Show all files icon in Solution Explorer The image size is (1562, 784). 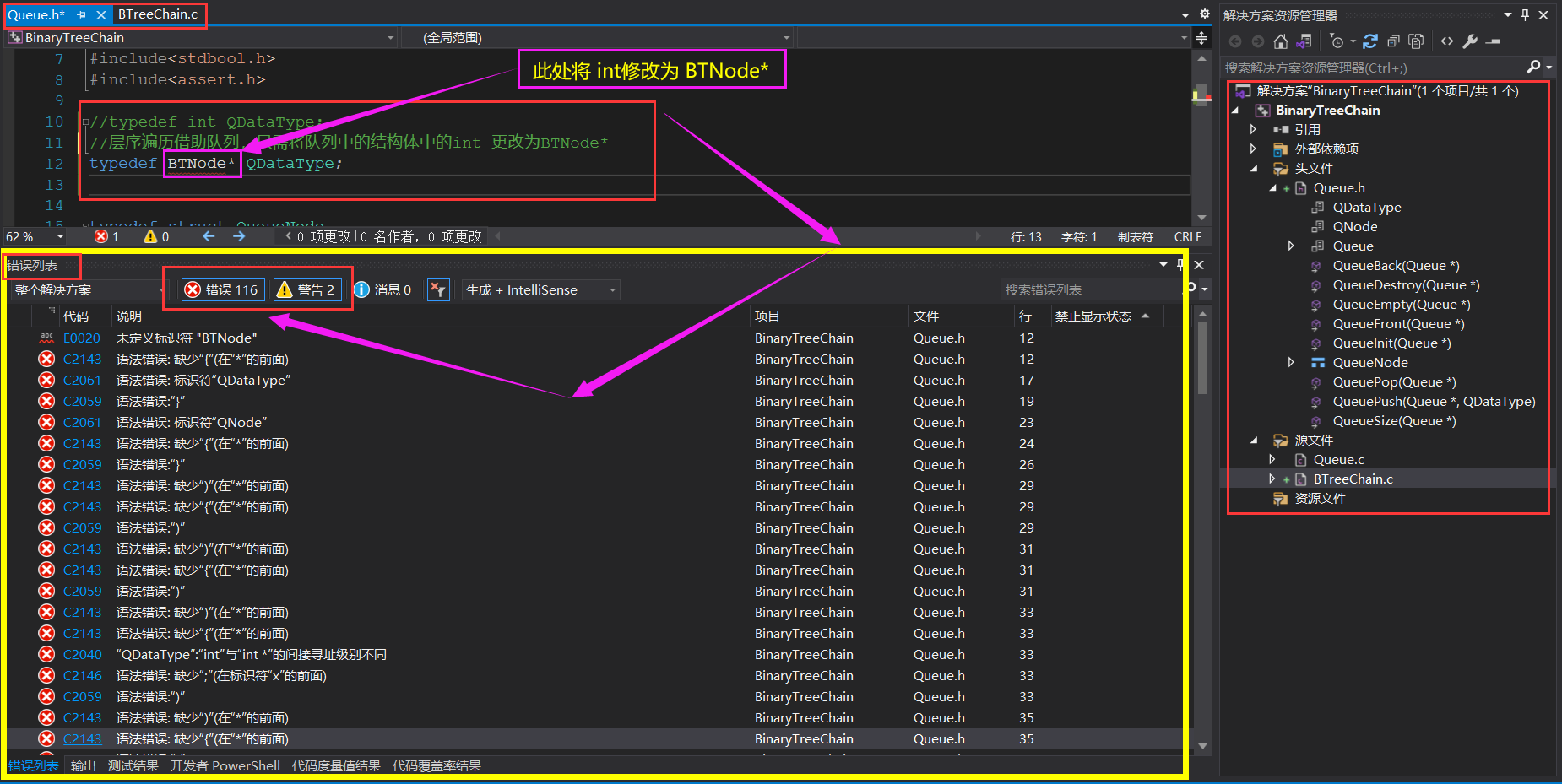pos(1417,41)
